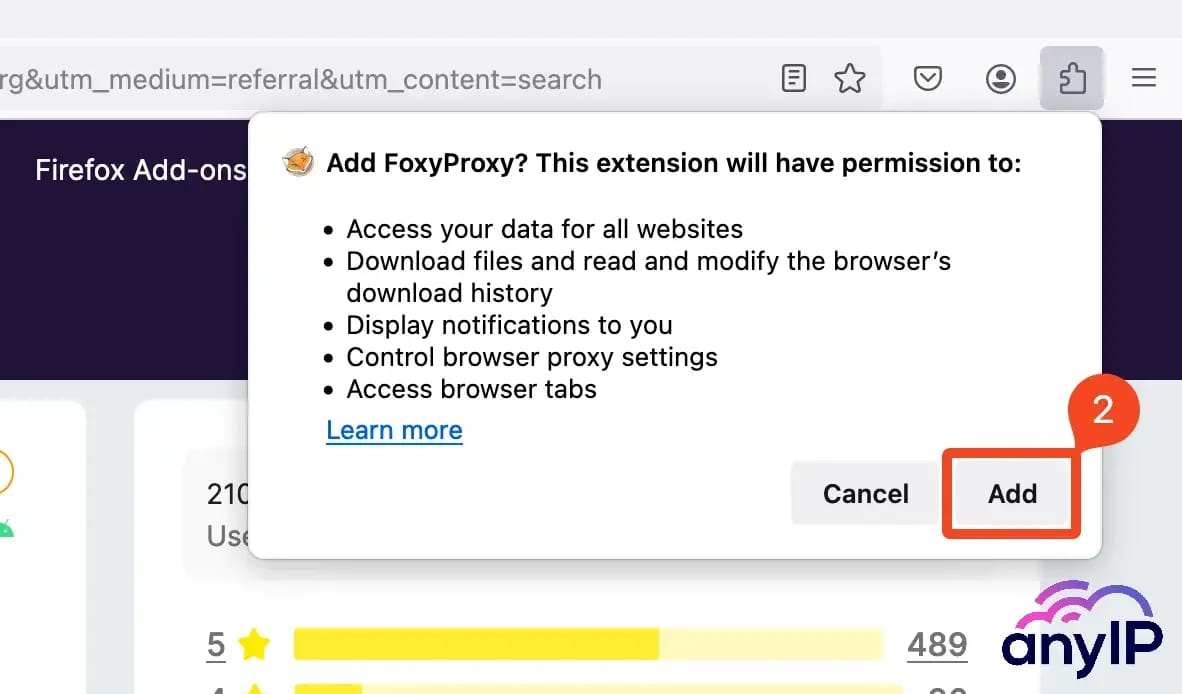Viewport: 1182px width, 694px height.
Task: Open the Firefox account icon
Action: click(x=1000, y=78)
